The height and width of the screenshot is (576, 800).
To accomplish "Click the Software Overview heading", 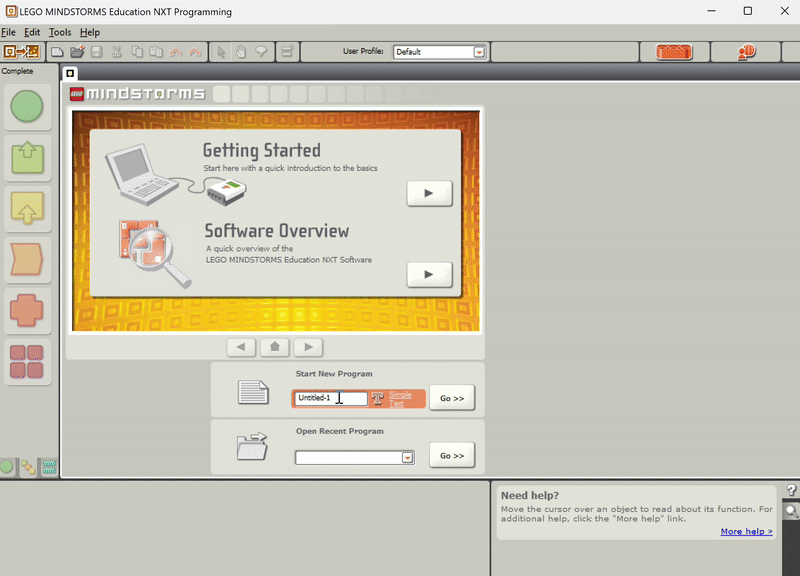I will pos(277,231).
